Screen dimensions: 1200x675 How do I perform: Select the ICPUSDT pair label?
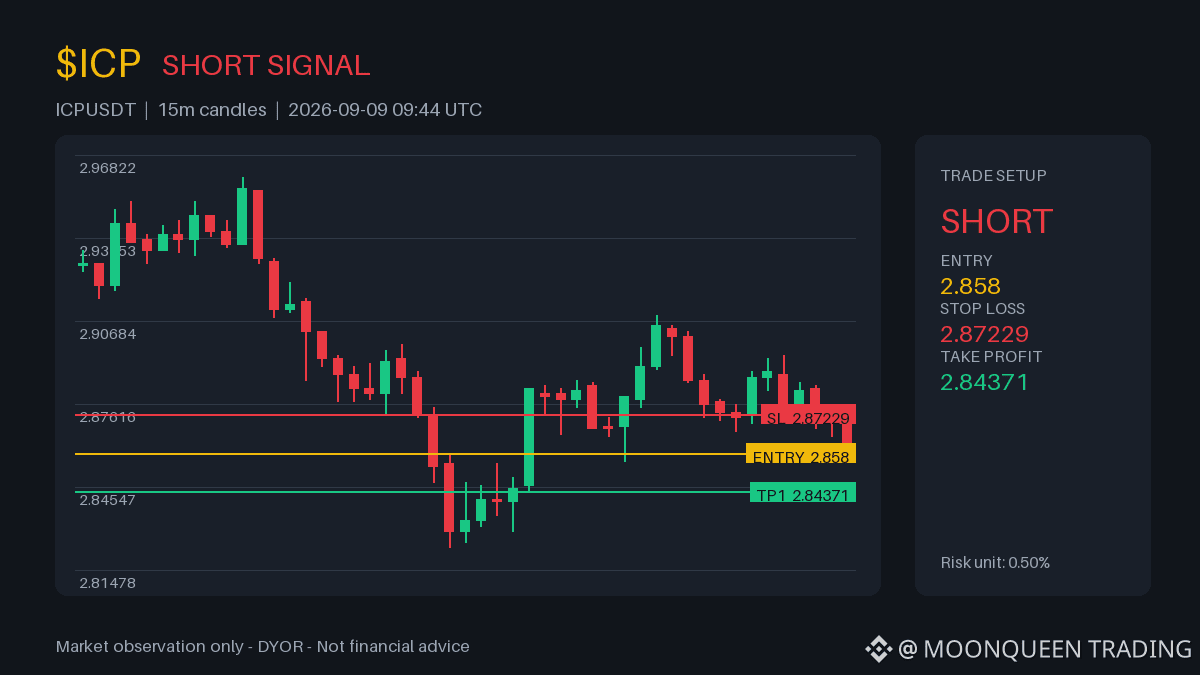96,110
